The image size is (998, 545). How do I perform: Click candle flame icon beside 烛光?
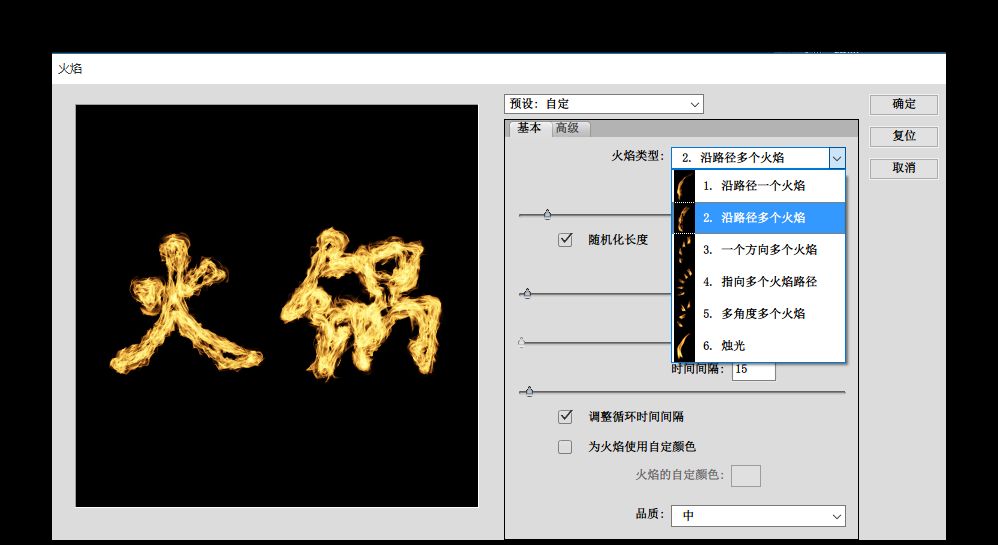(x=684, y=345)
